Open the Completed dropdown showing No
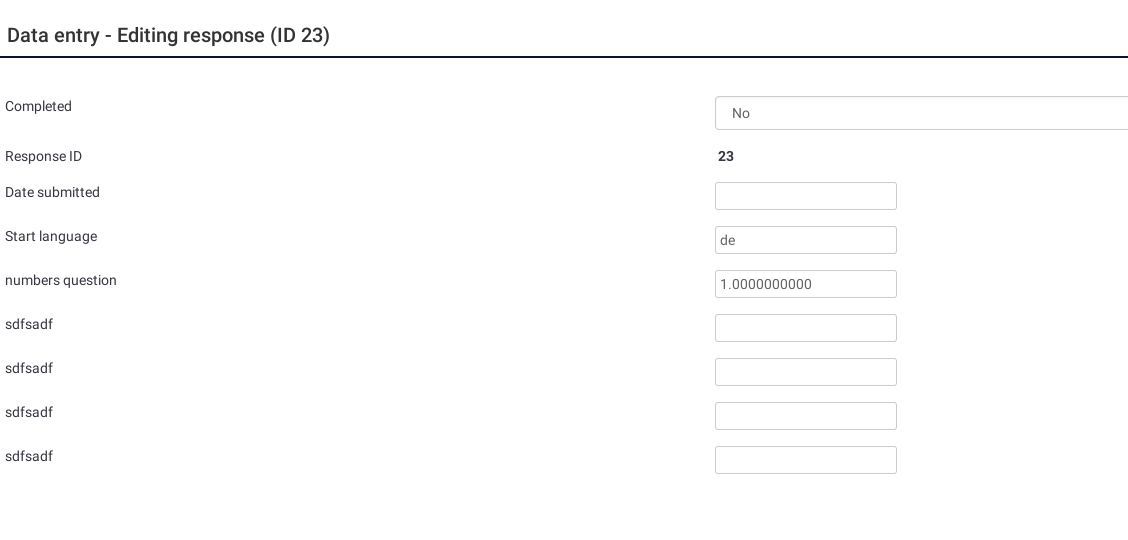Image resolution: width=1128 pixels, height=540 pixels. coord(920,113)
